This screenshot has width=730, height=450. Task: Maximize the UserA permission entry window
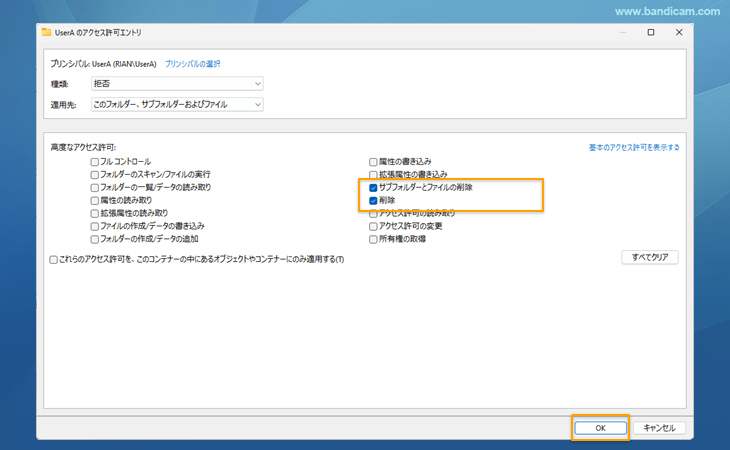point(650,32)
